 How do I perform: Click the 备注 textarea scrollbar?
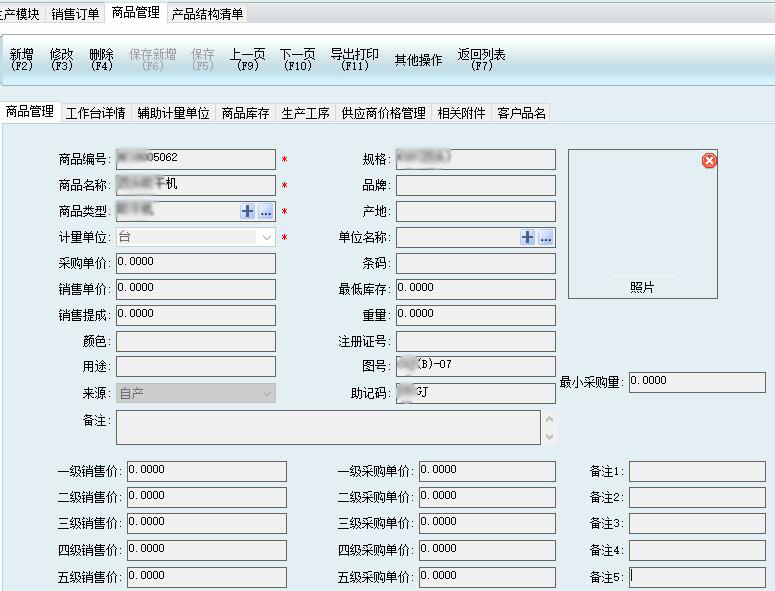coord(548,428)
